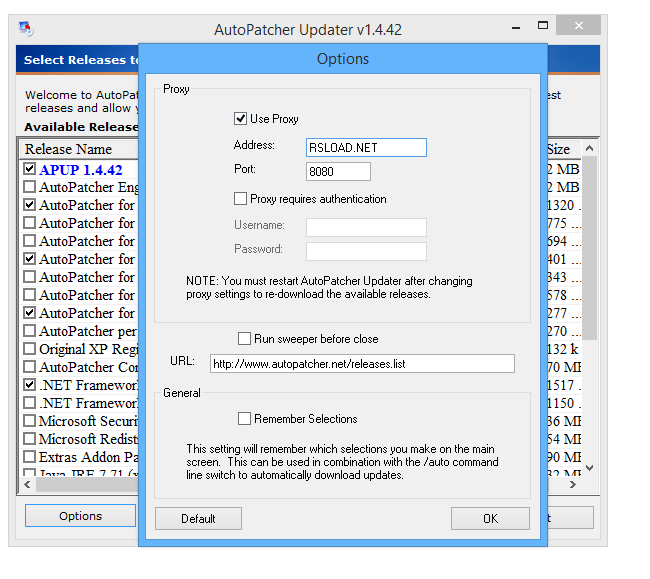Check the AutoPatcher per release box
Viewport: 650px width, 579px height.
pos(29,331)
